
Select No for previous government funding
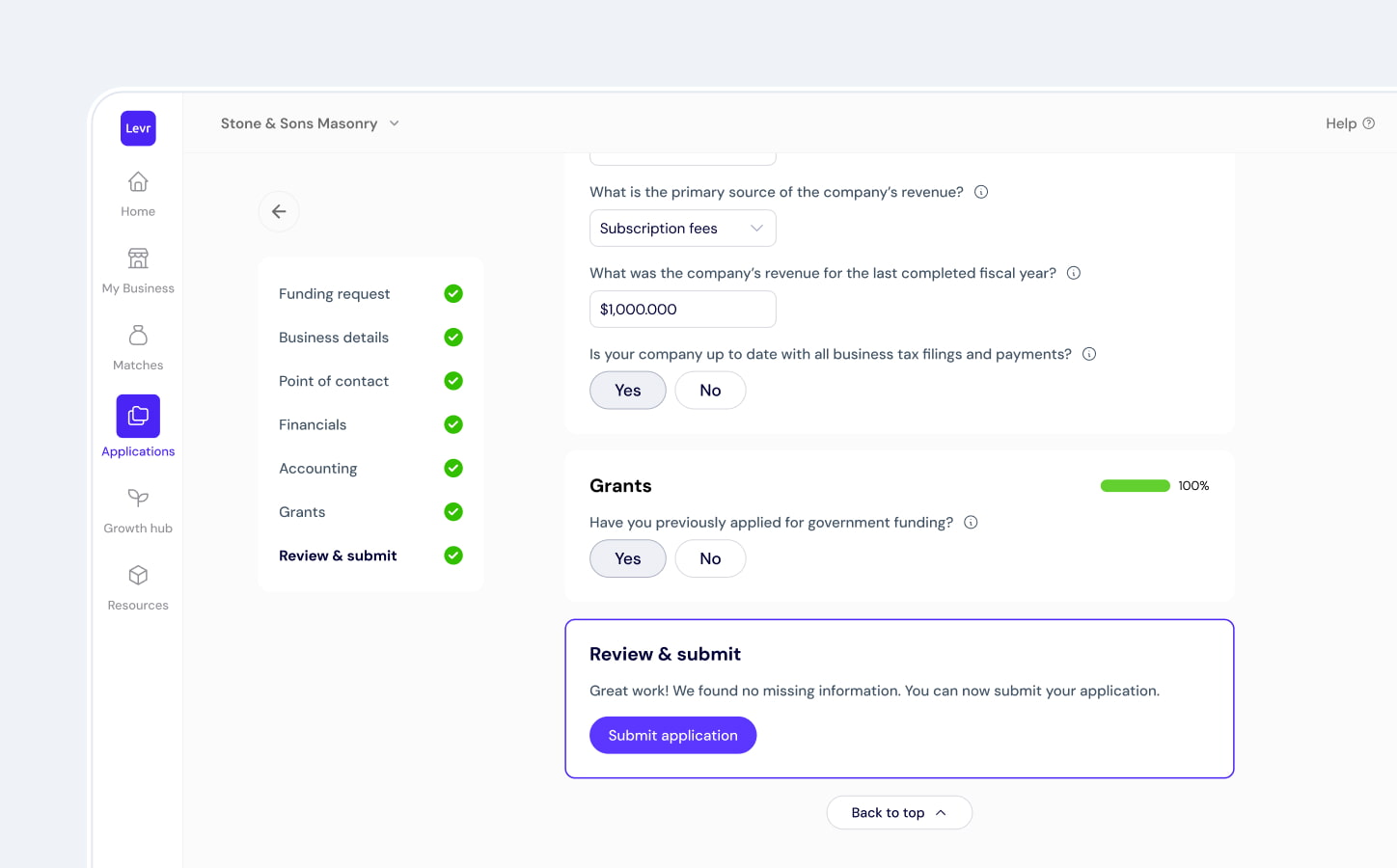(710, 558)
